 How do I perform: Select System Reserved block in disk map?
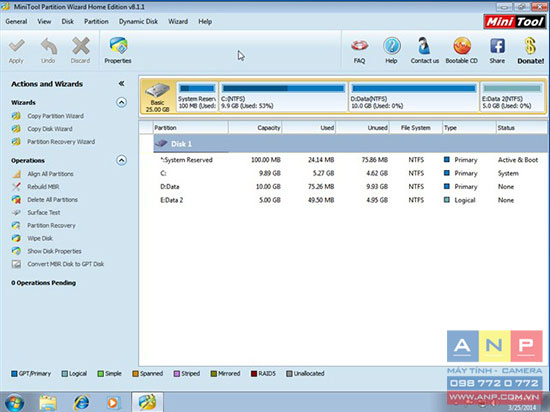click(x=196, y=96)
